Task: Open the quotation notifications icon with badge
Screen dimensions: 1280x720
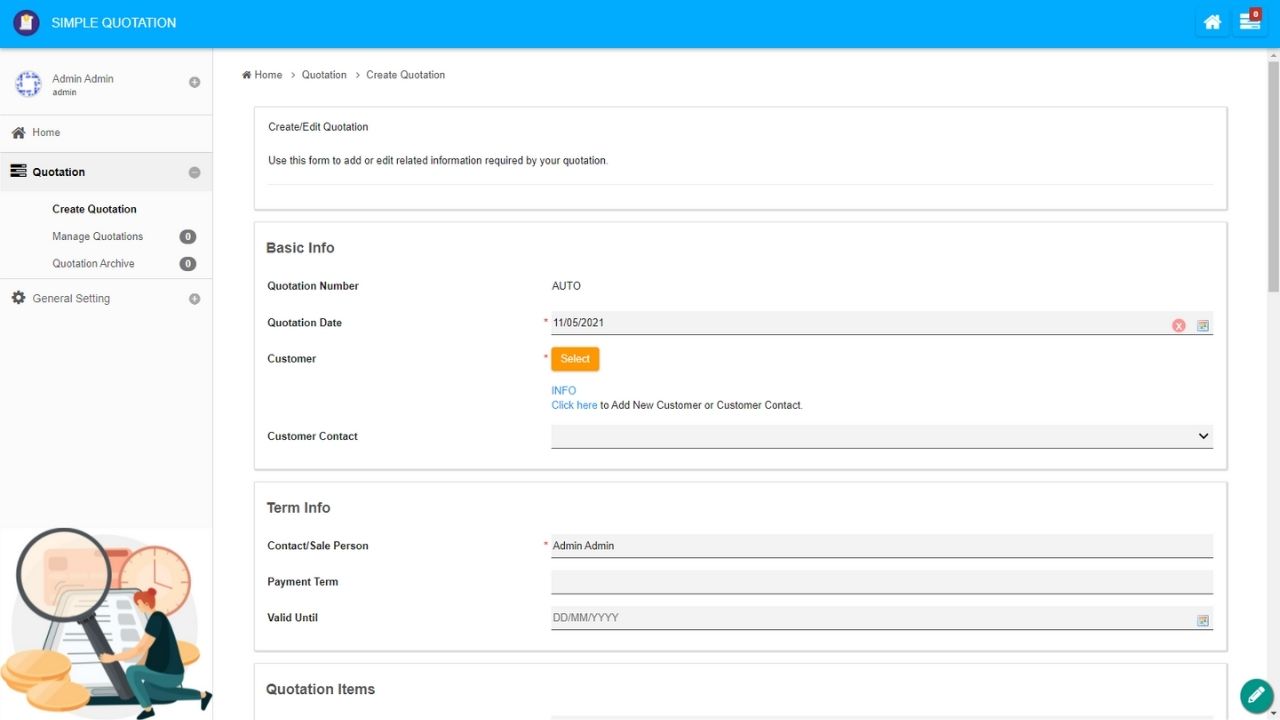Action: 1250,22
